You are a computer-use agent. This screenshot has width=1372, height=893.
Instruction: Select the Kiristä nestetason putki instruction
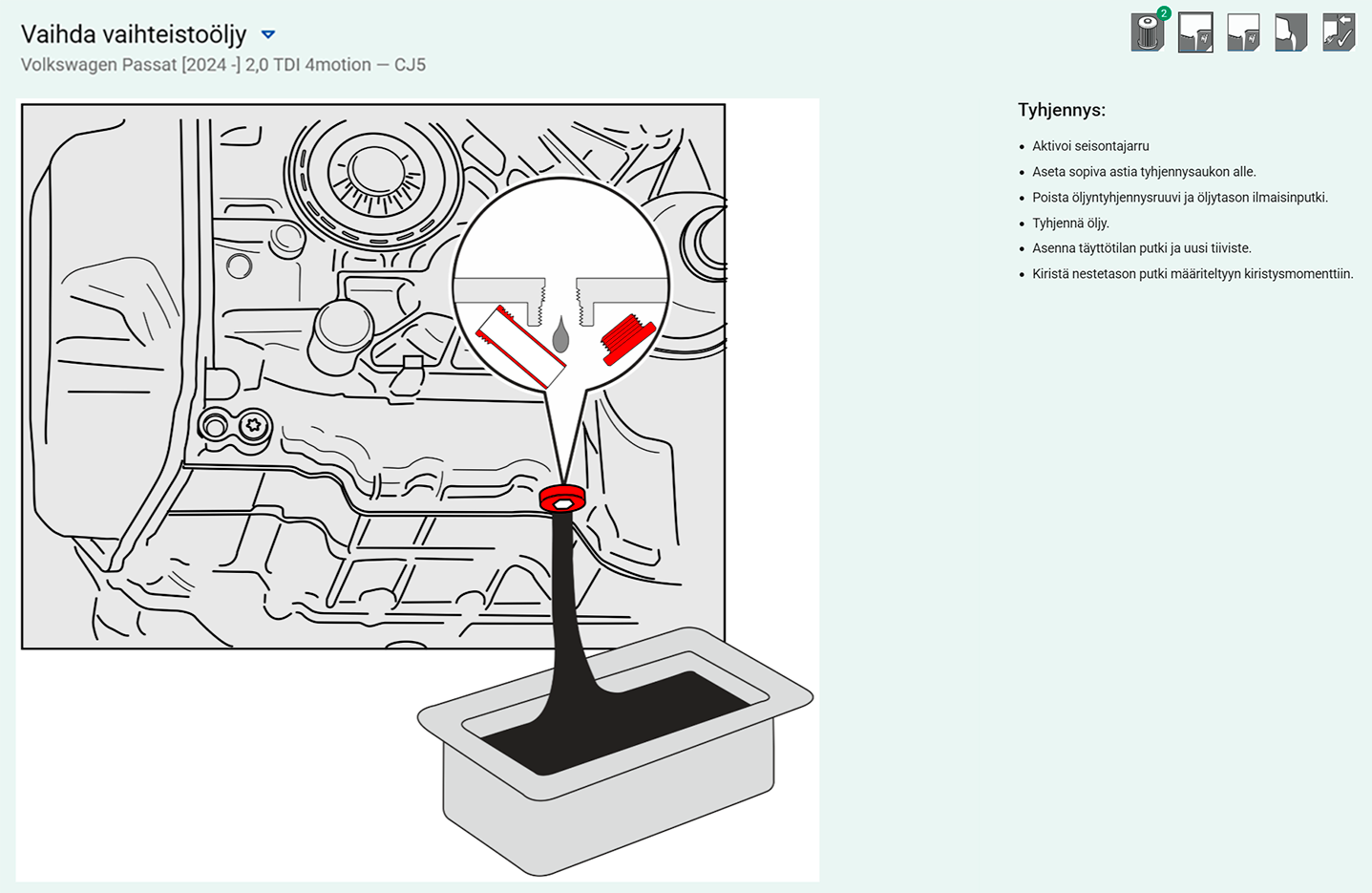click(x=1193, y=274)
